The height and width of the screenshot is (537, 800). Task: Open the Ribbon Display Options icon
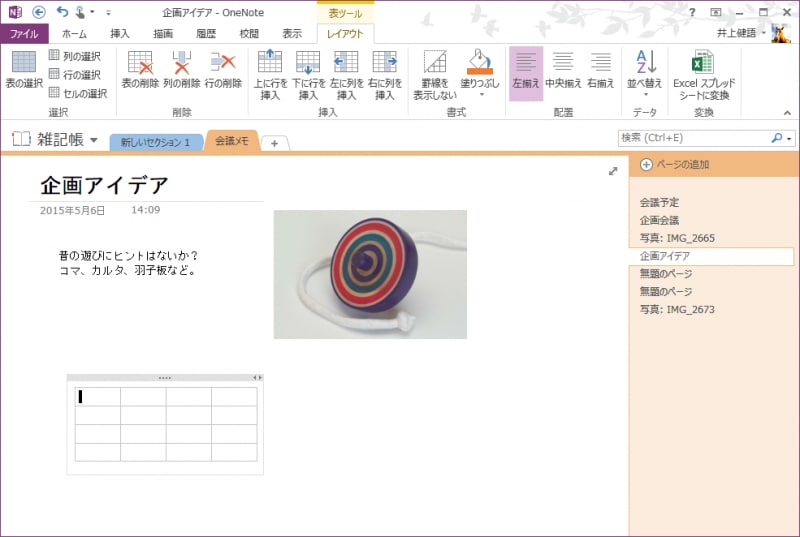[716, 12]
